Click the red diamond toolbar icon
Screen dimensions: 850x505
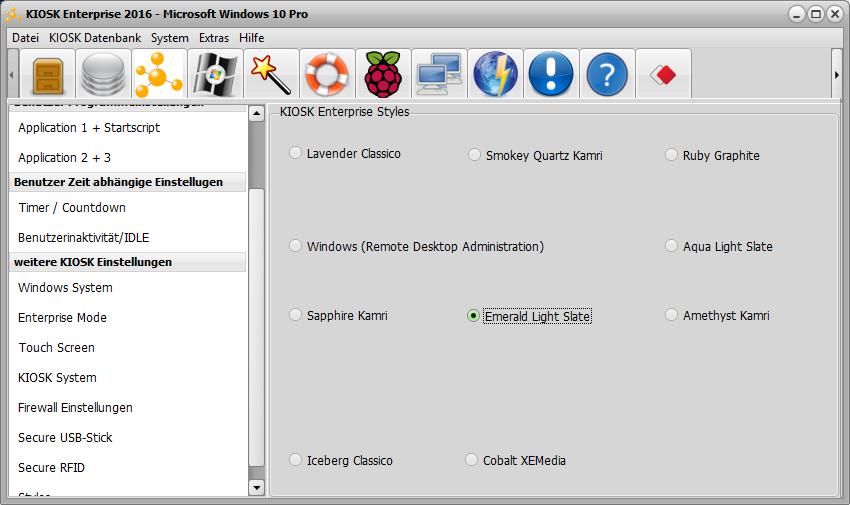(663, 74)
